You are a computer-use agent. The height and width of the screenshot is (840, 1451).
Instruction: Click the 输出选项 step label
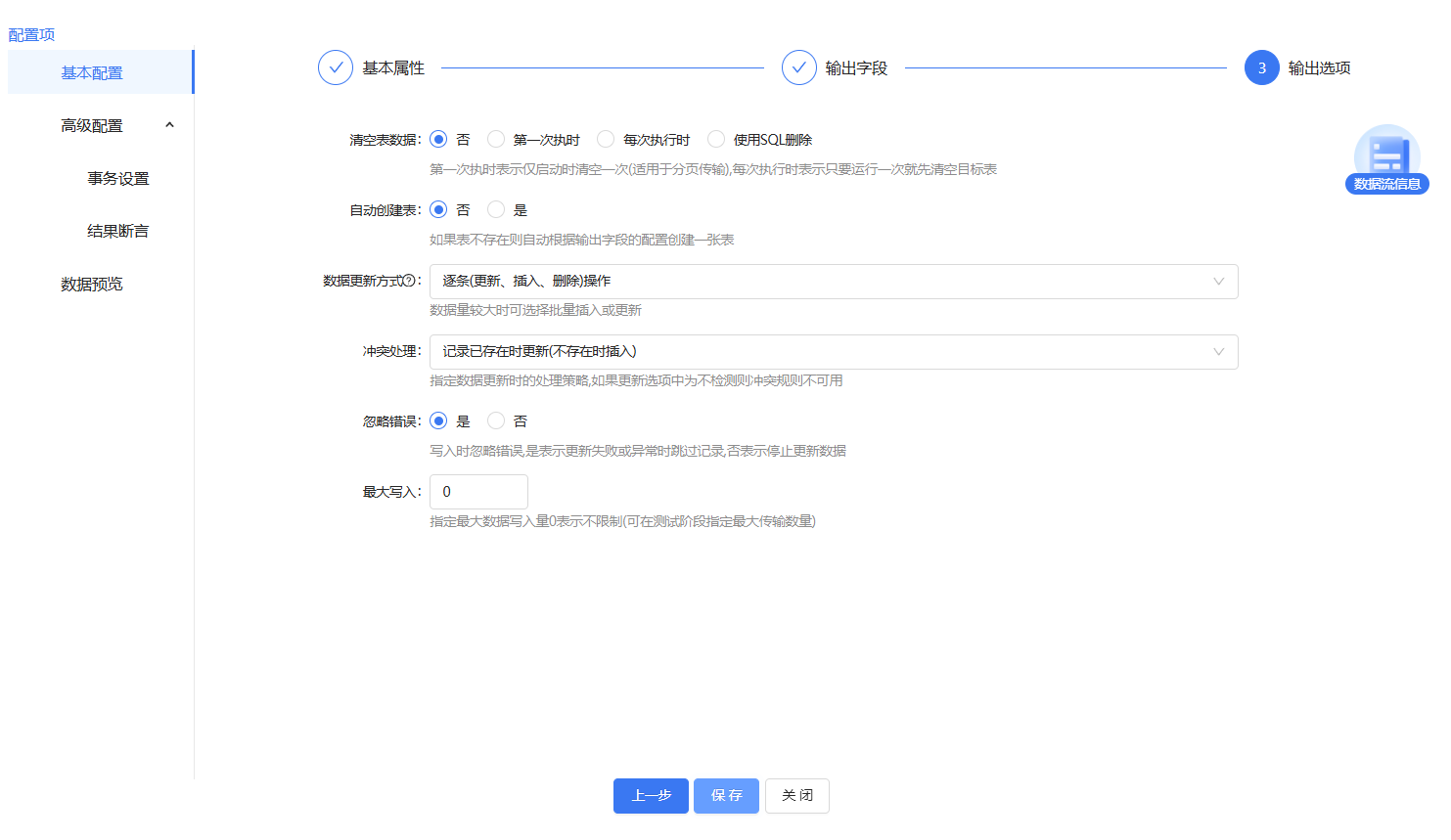tap(1319, 67)
